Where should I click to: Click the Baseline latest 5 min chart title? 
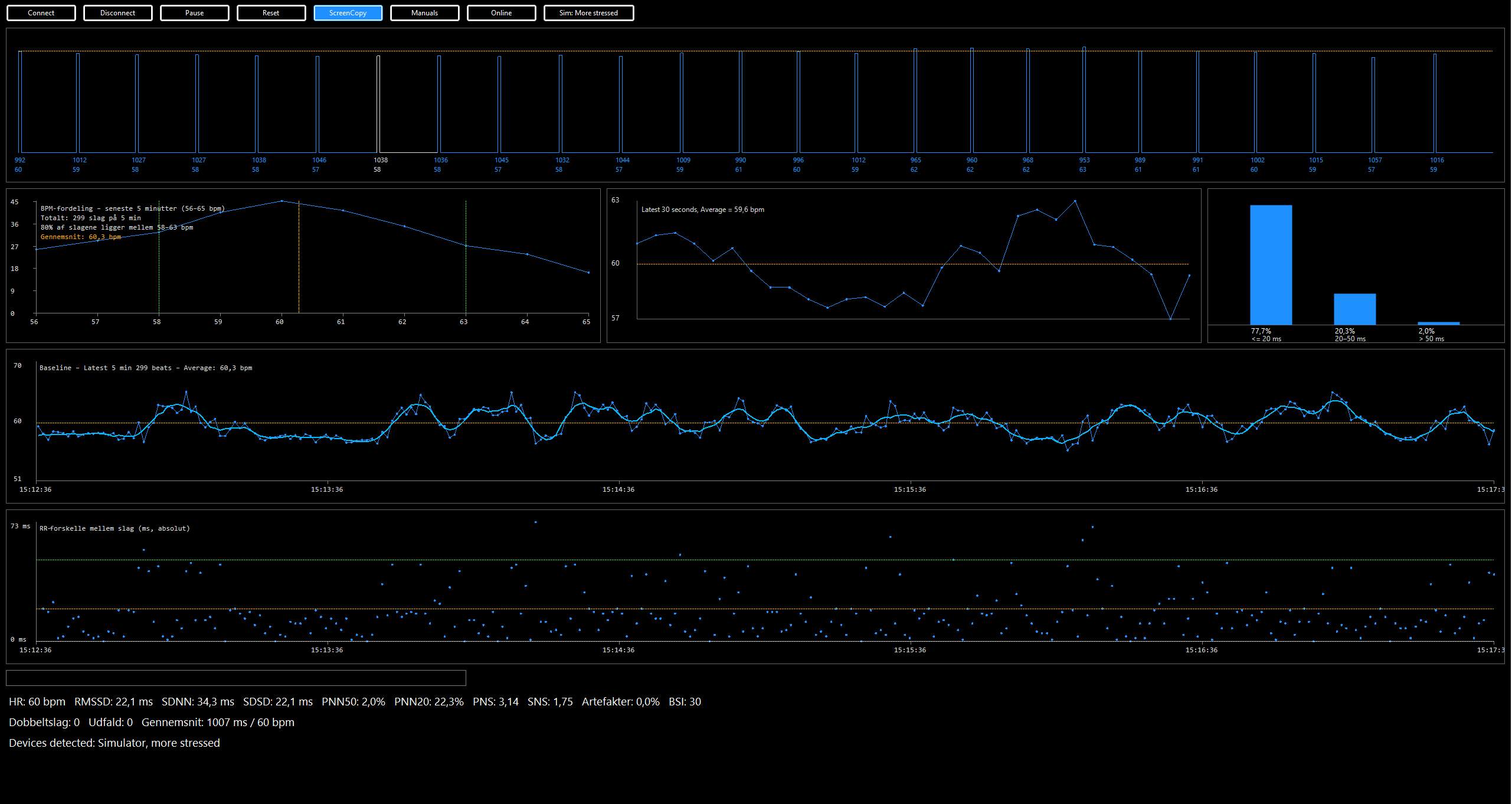(146, 368)
